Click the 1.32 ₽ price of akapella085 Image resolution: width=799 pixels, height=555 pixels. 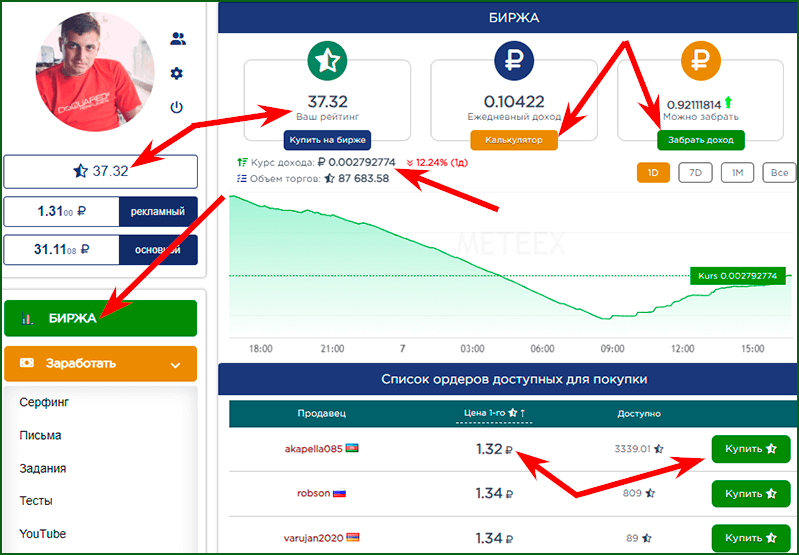[x=494, y=449]
